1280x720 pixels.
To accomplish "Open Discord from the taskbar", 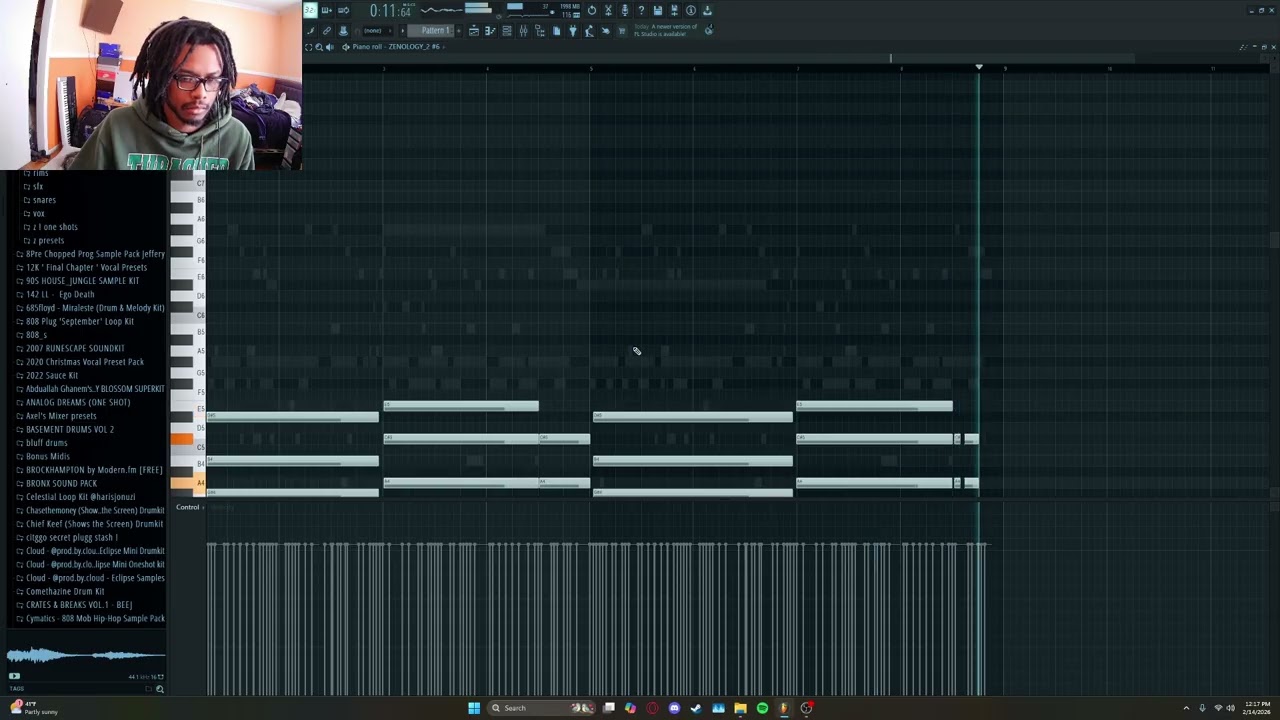I will (x=674, y=708).
